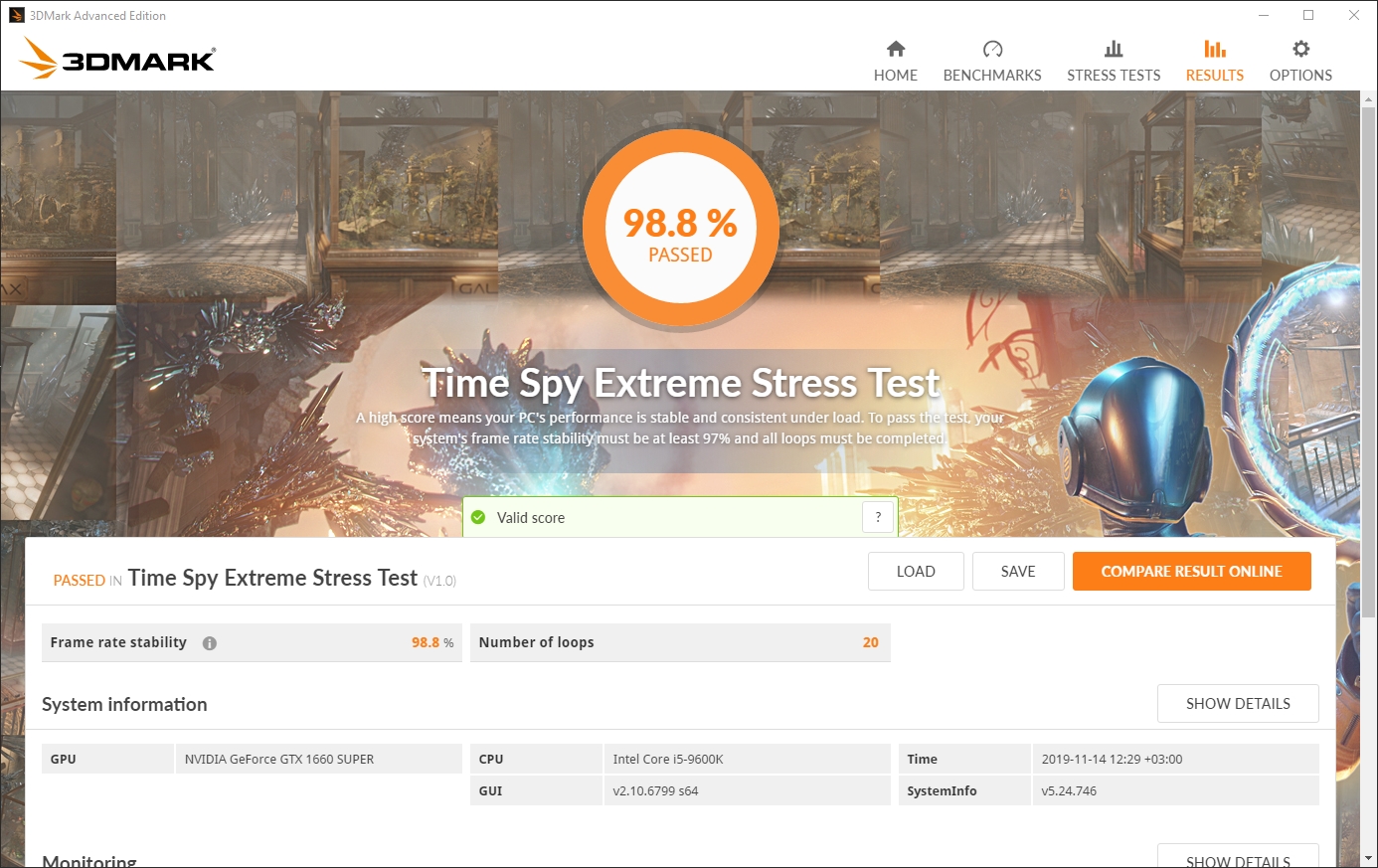Switch to the BENCHMARKS tab label
The height and width of the screenshot is (868, 1378).
click(992, 76)
